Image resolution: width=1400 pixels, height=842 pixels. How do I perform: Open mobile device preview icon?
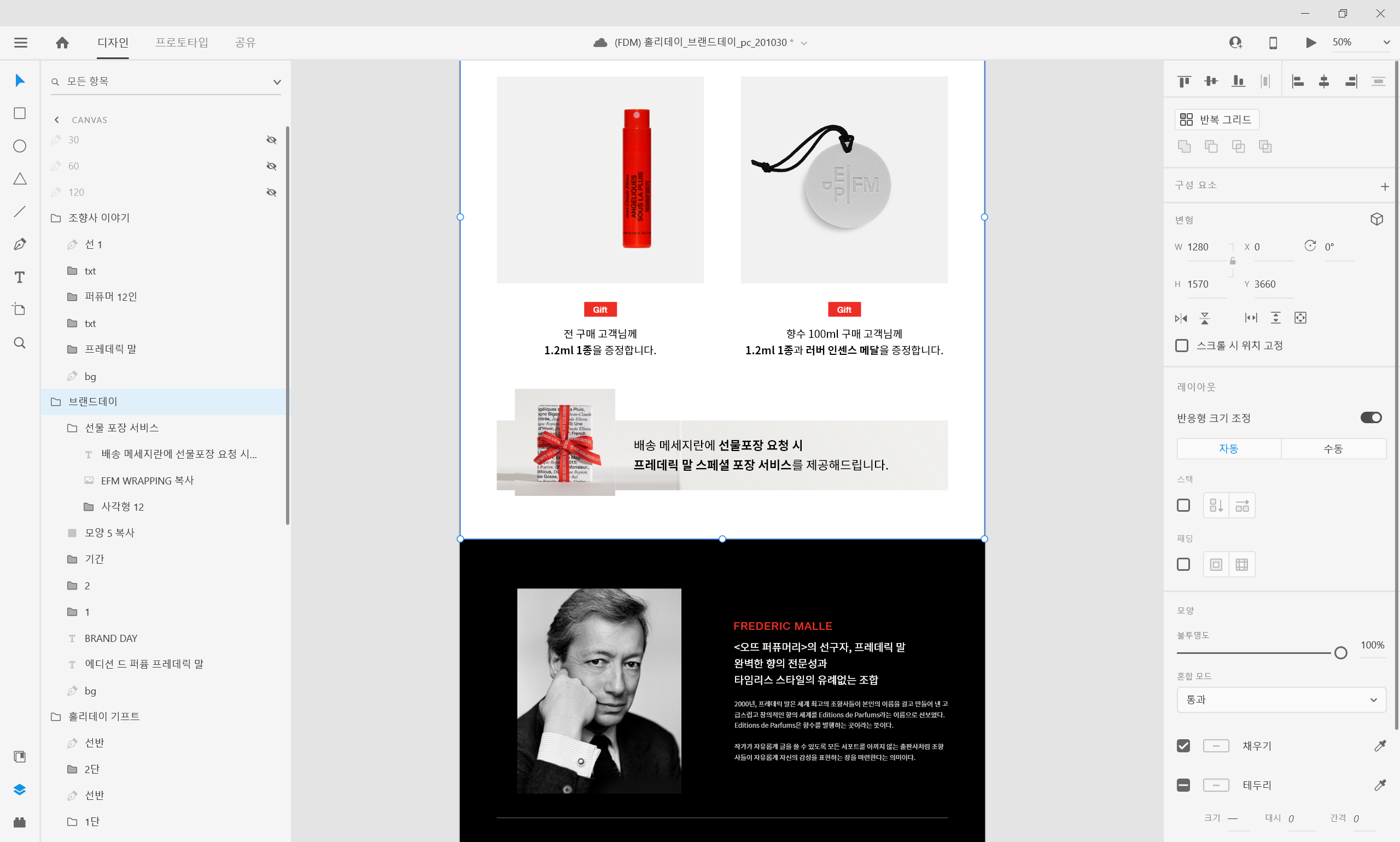pos(1273,43)
